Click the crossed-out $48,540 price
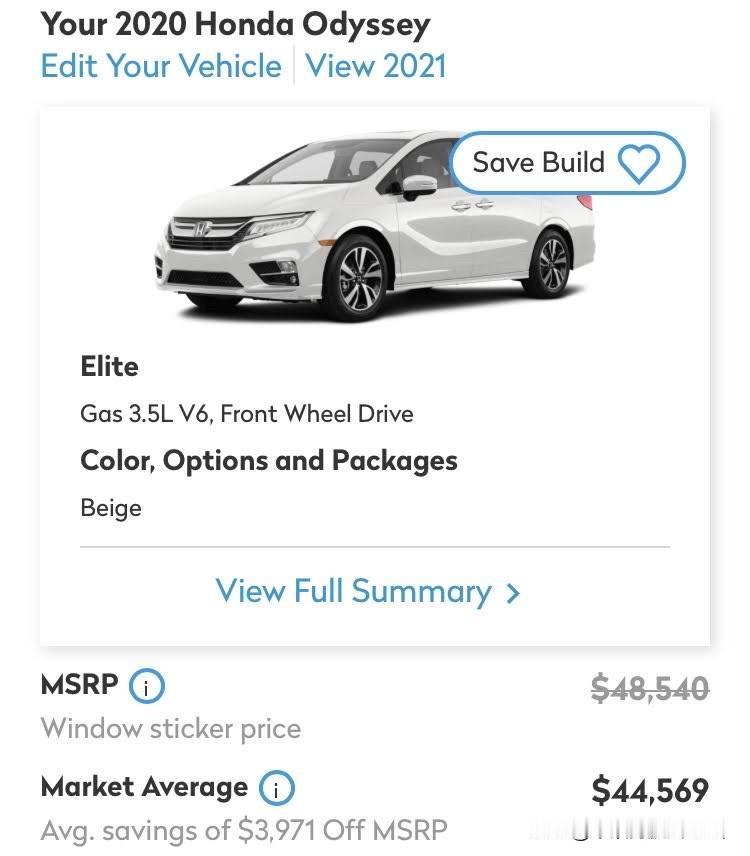Screen dimensions: 750x856 649,688
